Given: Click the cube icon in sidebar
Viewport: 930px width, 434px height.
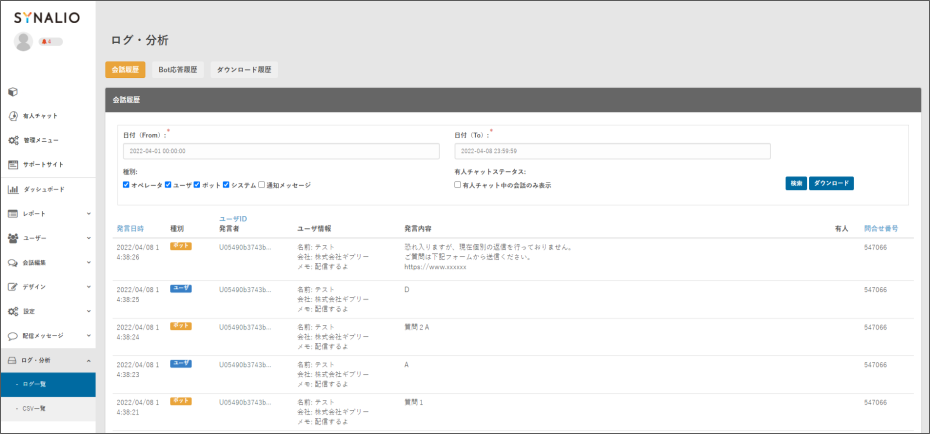Looking at the screenshot, I should point(14,92).
